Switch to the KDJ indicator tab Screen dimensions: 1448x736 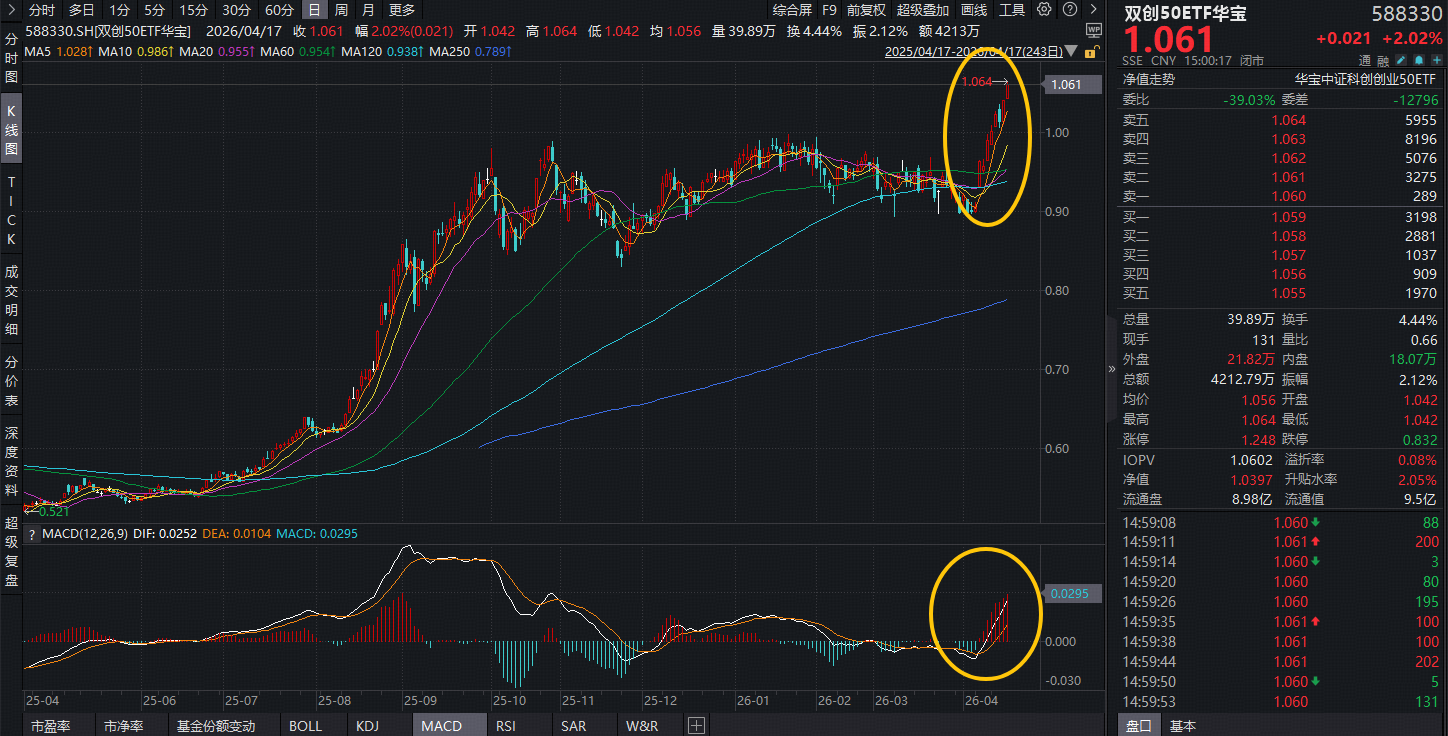coord(368,725)
